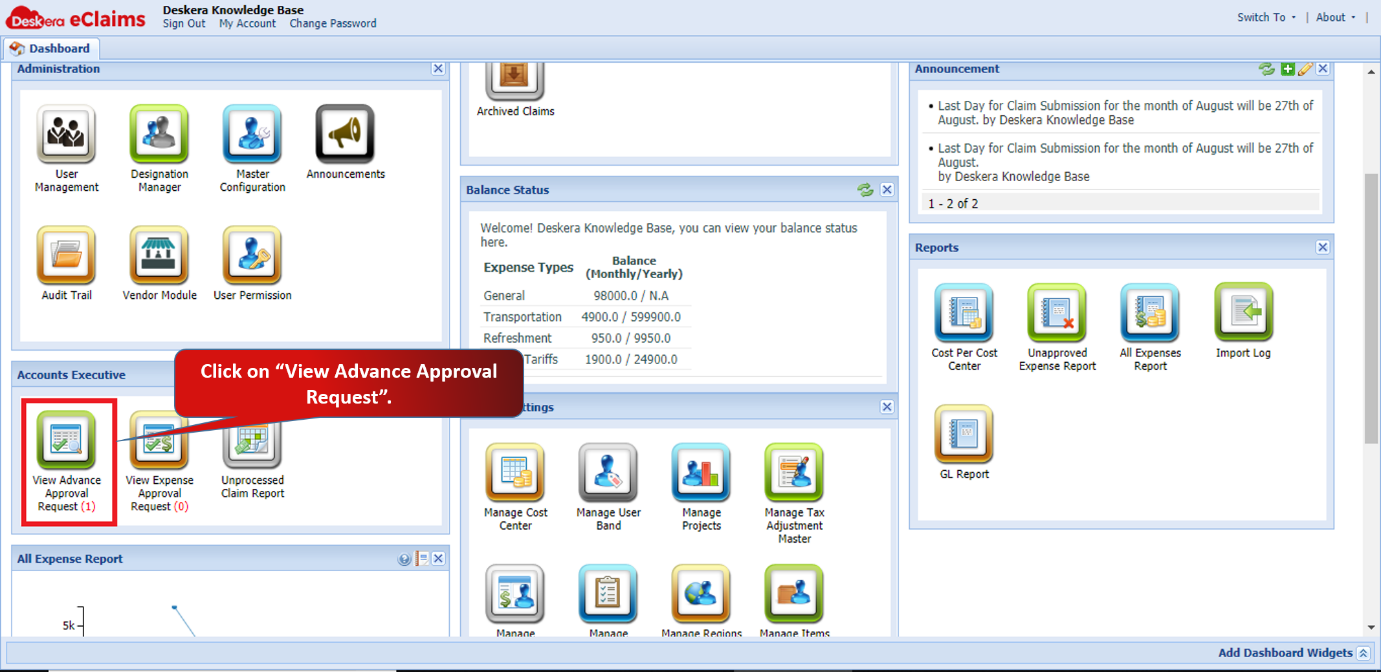Open Unapproved Expense Report icon
Viewport: 1381px width, 672px height.
(1057, 313)
